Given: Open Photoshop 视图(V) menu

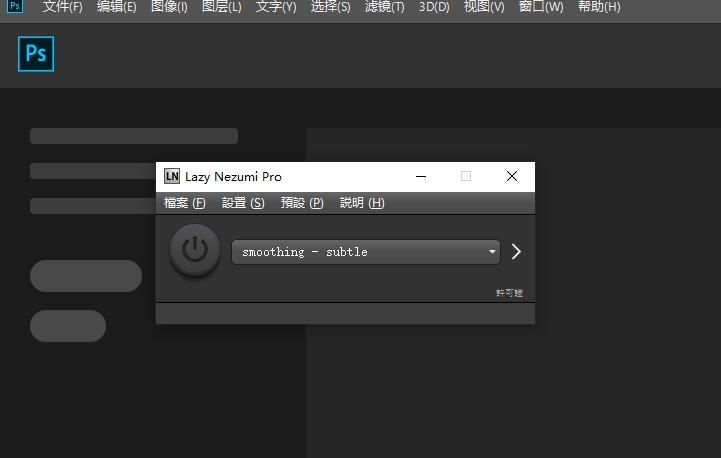Looking at the screenshot, I should click(x=484, y=7).
